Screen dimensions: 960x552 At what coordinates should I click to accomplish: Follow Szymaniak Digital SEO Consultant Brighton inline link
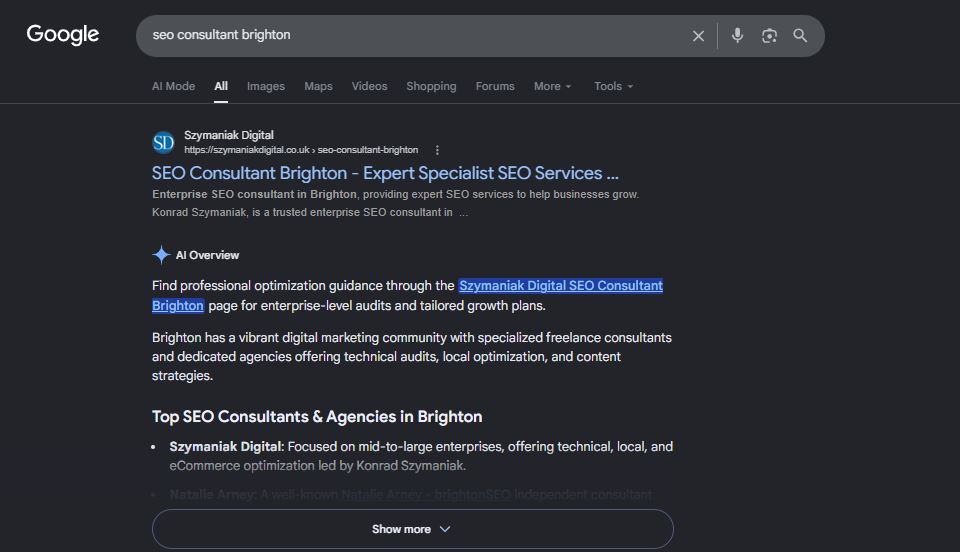pos(561,286)
